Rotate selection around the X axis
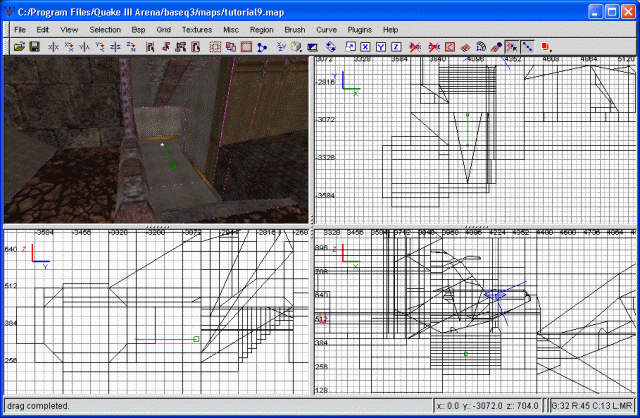Viewport: 640px width, 418px height. click(69, 47)
